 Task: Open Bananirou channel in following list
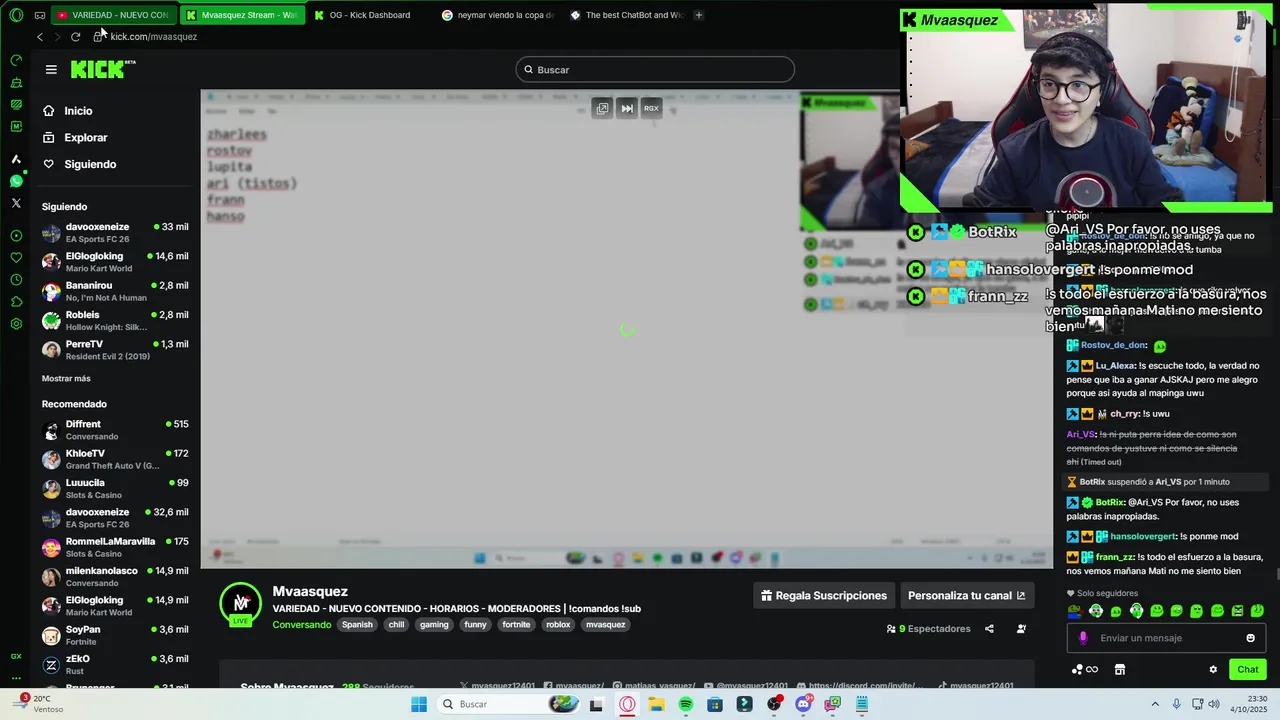(115, 291)
